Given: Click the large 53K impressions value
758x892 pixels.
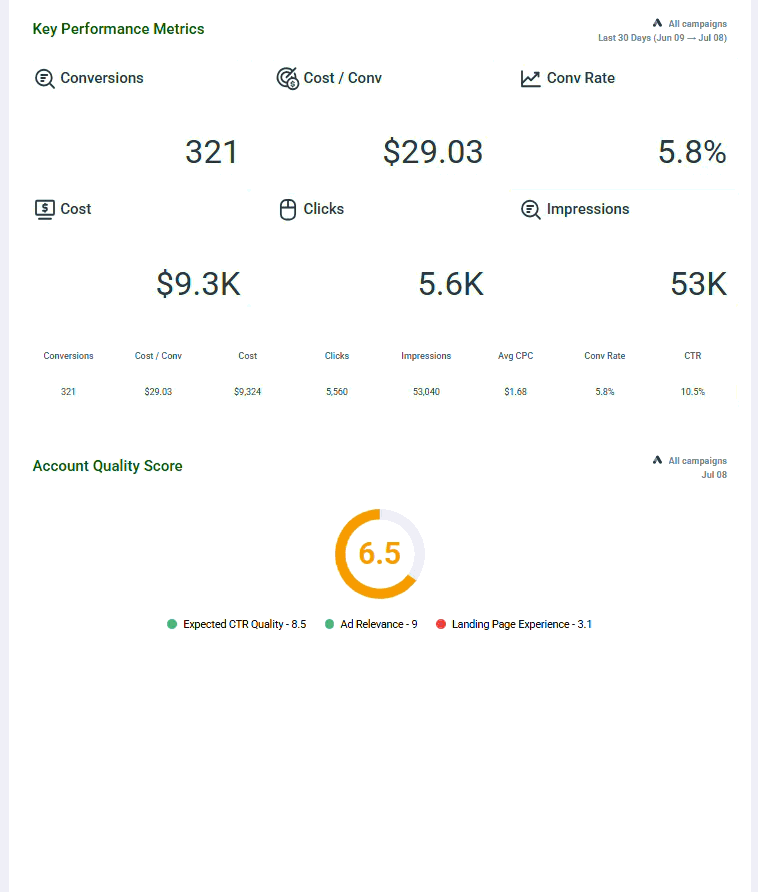Looking at the screenshot, I should tap(699, 284).
